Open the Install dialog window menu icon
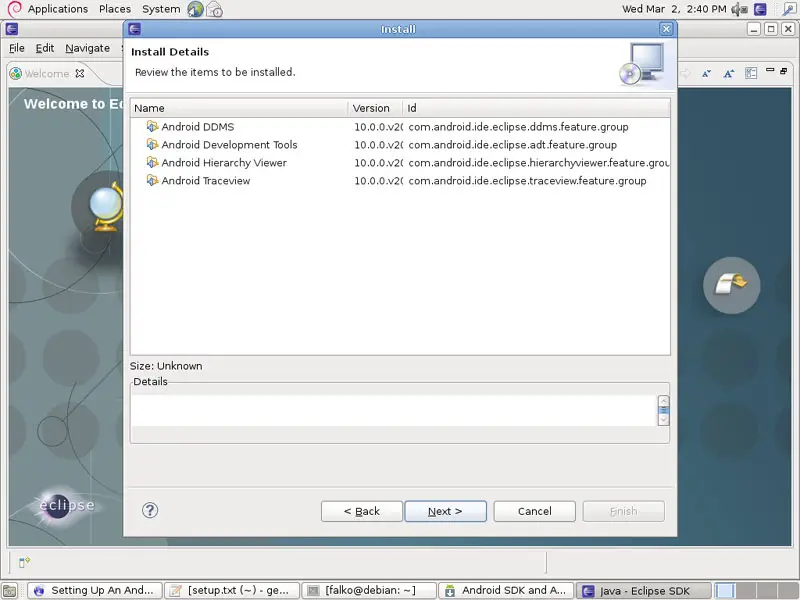Image resolution: width=800 pixels, height=600 pixels. (135, 29)
